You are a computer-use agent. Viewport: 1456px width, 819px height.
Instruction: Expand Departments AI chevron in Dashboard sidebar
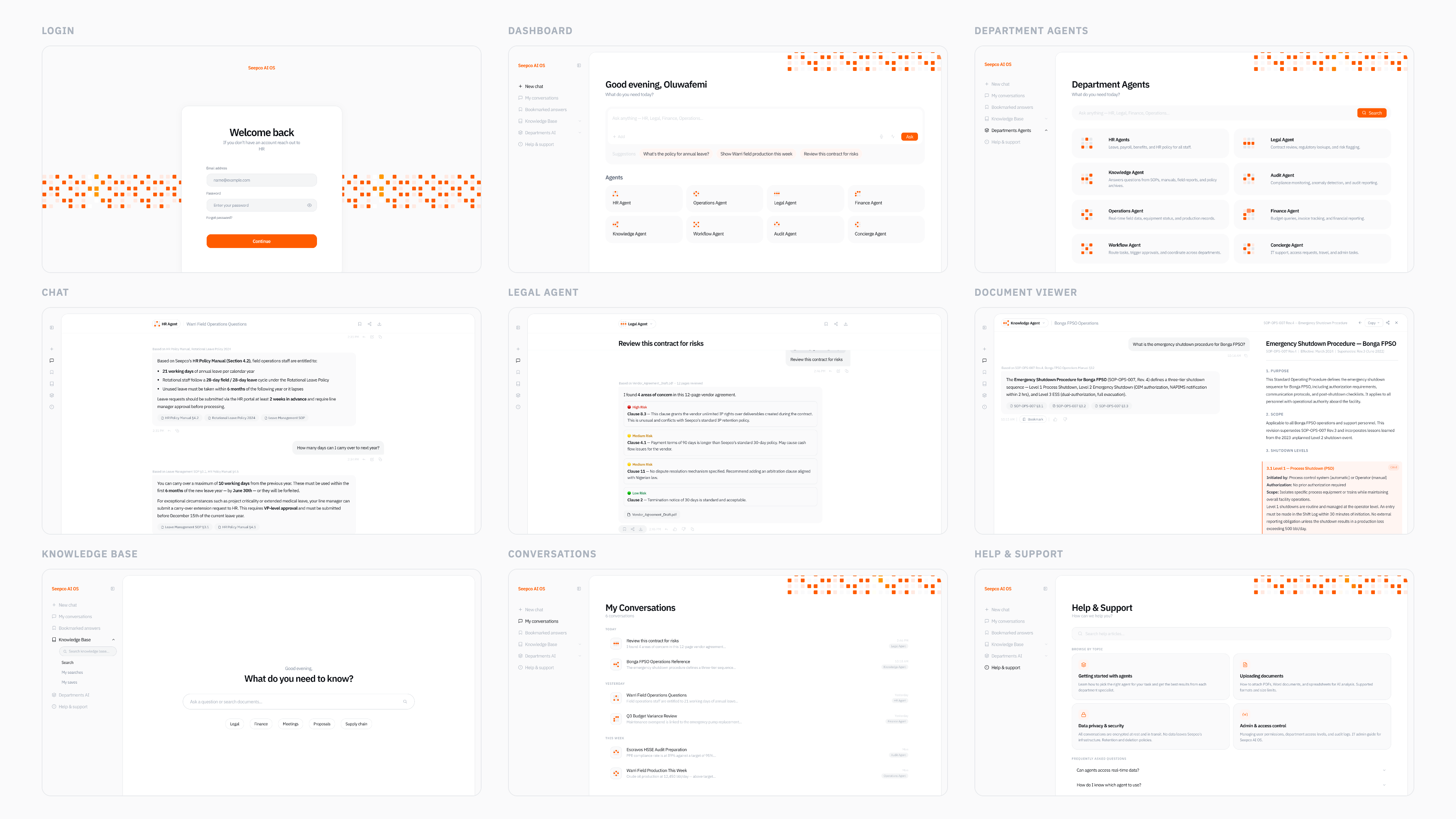[x=580, y=133]
